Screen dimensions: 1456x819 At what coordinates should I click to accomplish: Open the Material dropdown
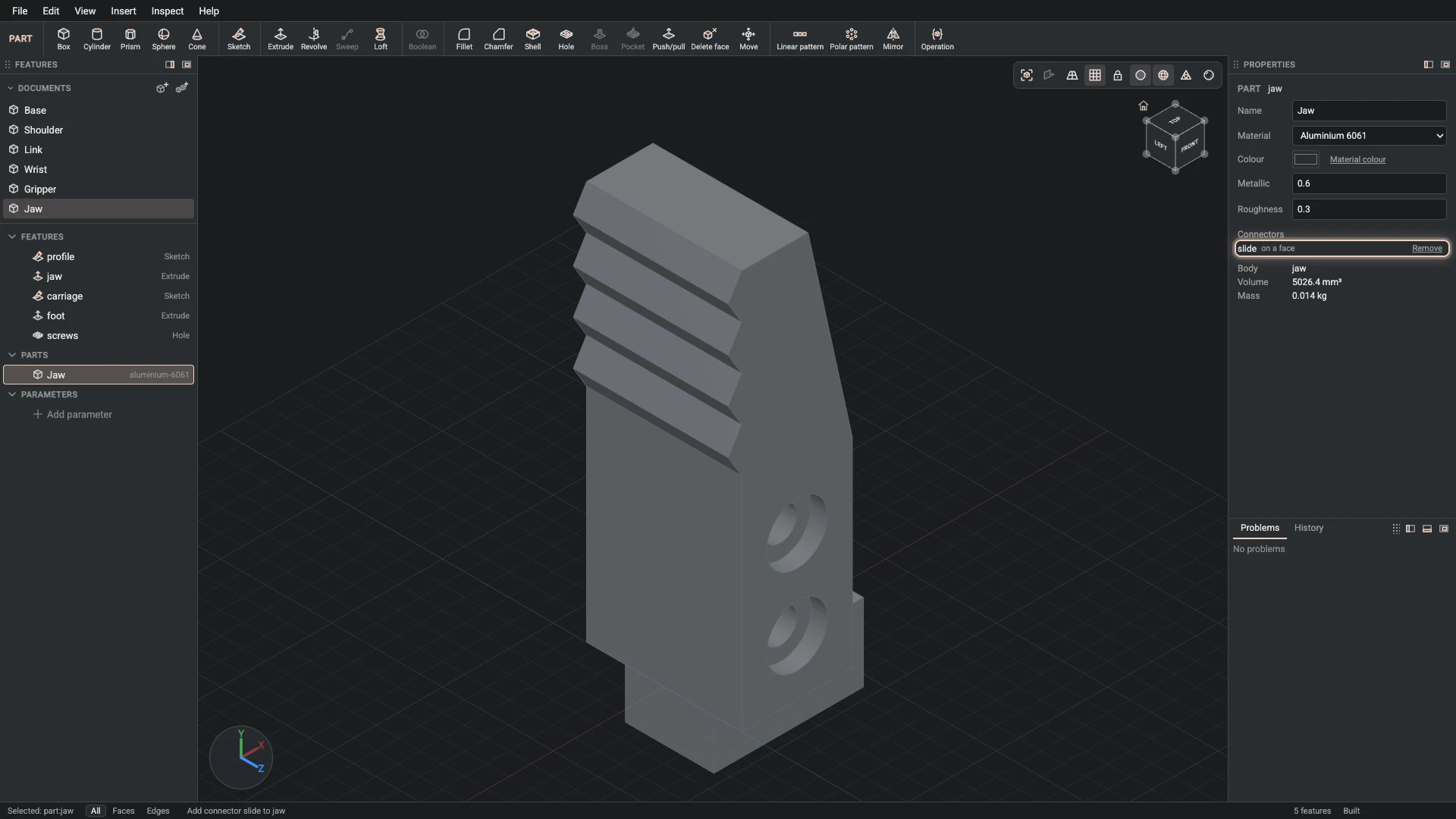point(1370,136)
